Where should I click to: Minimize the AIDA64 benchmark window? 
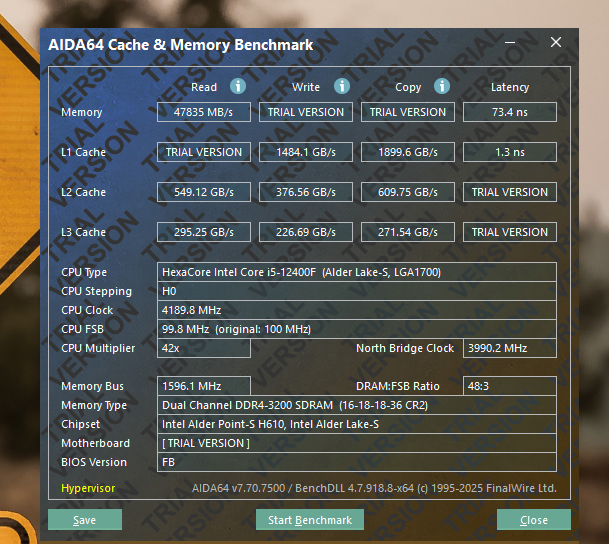[510, 42]
